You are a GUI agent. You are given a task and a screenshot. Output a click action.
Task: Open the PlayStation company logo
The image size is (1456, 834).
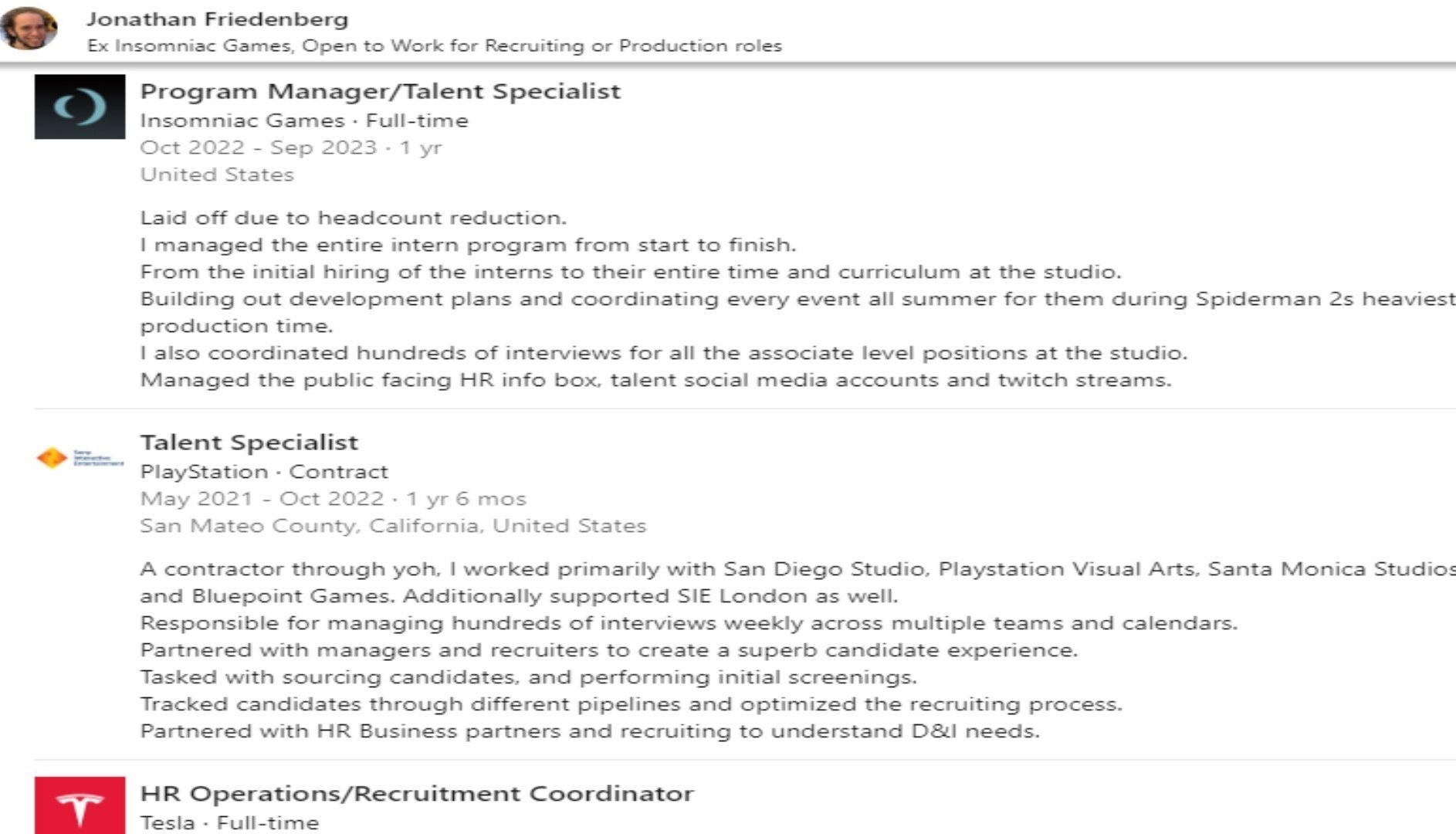tap(80, 458)
